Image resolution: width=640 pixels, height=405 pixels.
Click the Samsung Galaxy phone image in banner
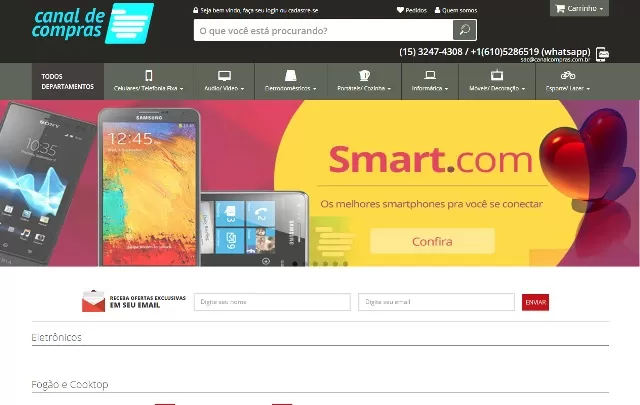pyautogui.click(x=149, y=187)
